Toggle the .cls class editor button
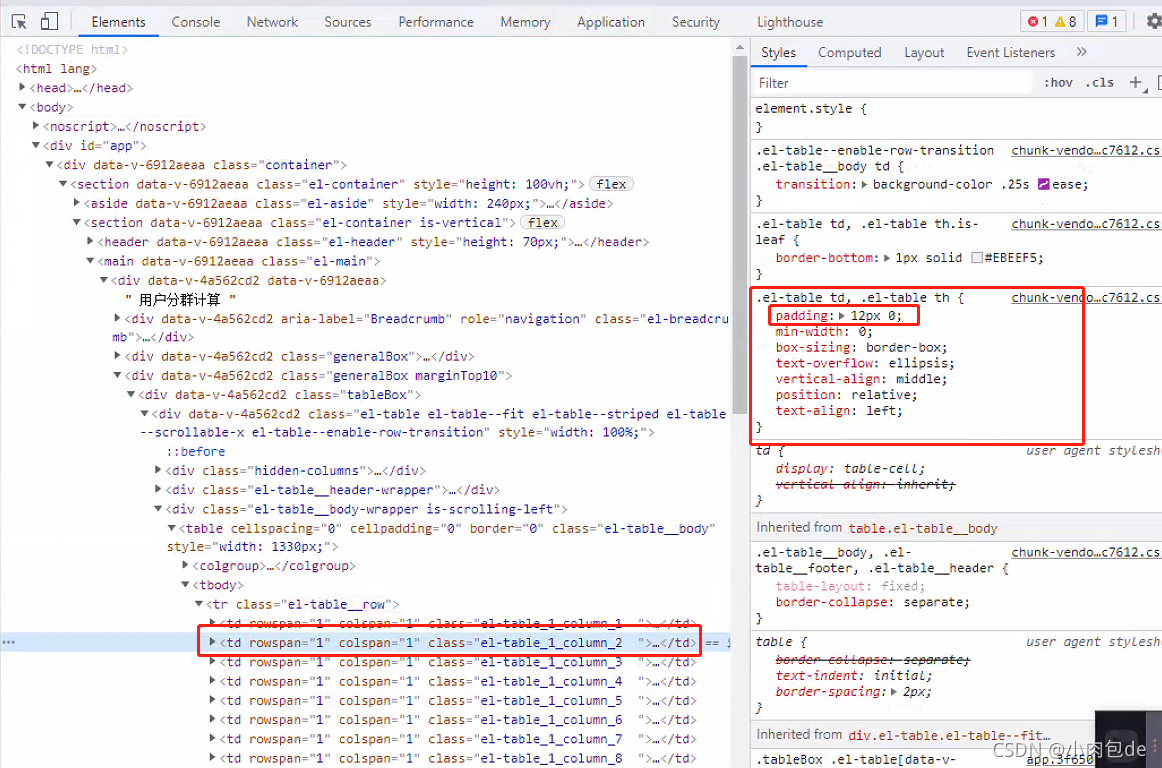 [x=1100, y=82]
